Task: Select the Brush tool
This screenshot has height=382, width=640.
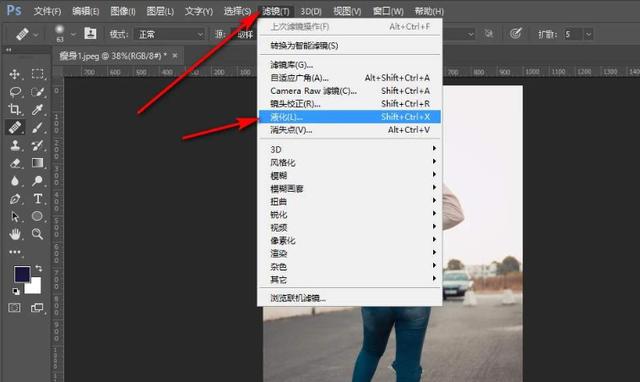Action: click(38, 127)
